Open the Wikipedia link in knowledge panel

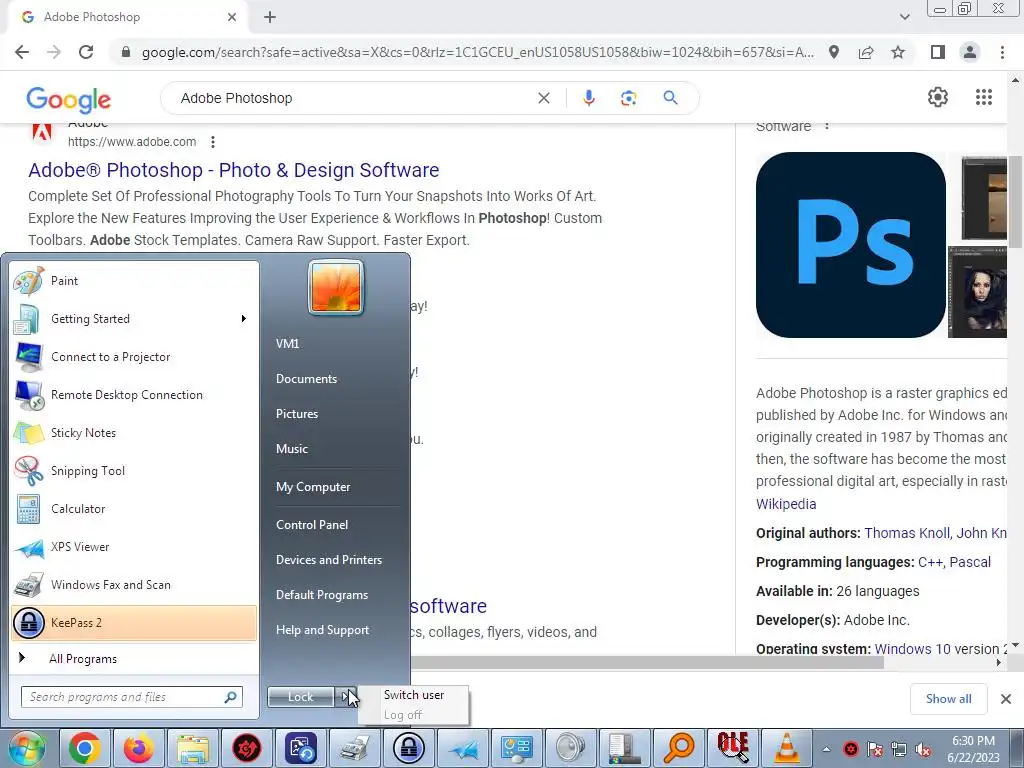click(786, 504)
